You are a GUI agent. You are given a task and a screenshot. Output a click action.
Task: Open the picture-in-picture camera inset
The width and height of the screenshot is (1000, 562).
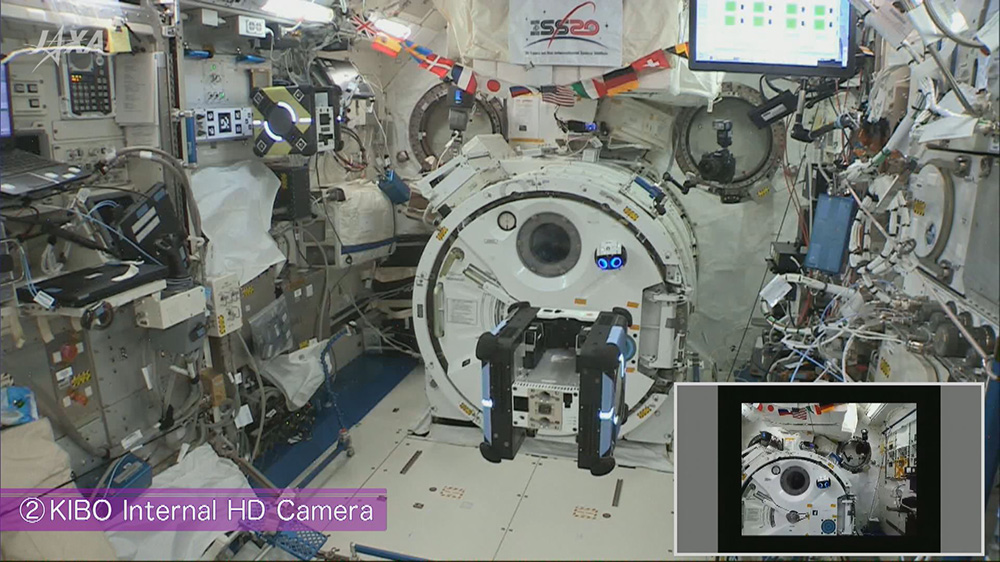[828, 468]
